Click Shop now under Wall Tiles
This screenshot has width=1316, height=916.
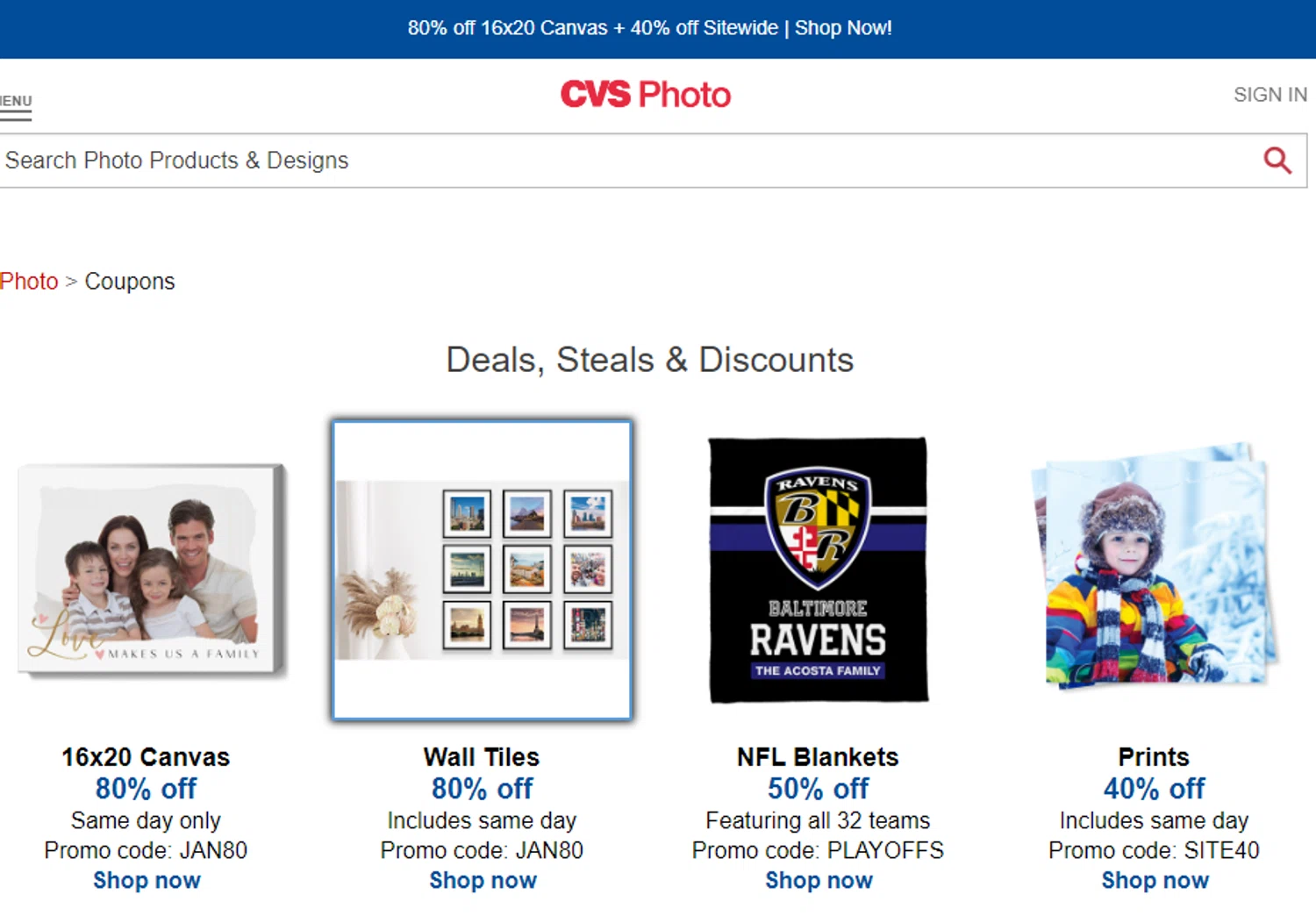pos(483,881)
